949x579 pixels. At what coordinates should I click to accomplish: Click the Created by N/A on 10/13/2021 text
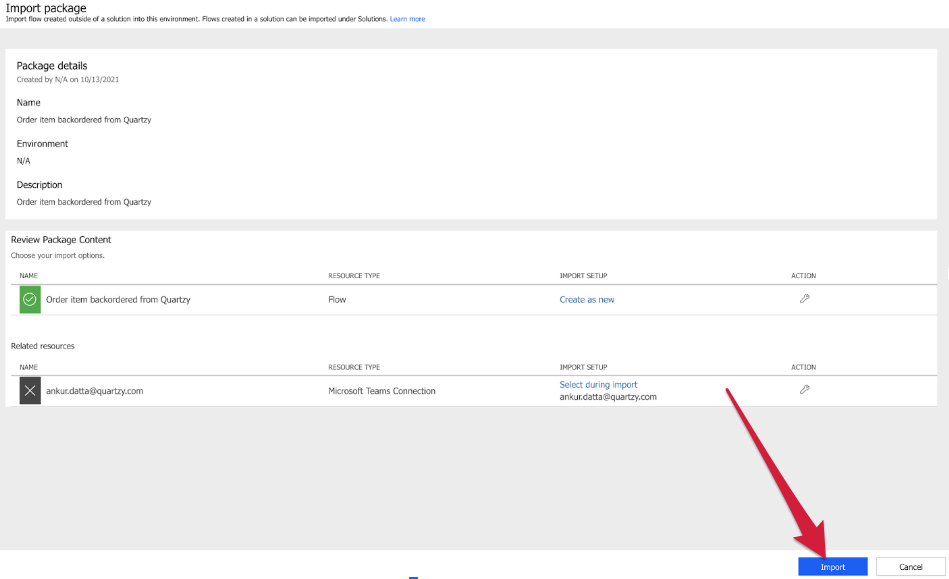coord(67,79)
